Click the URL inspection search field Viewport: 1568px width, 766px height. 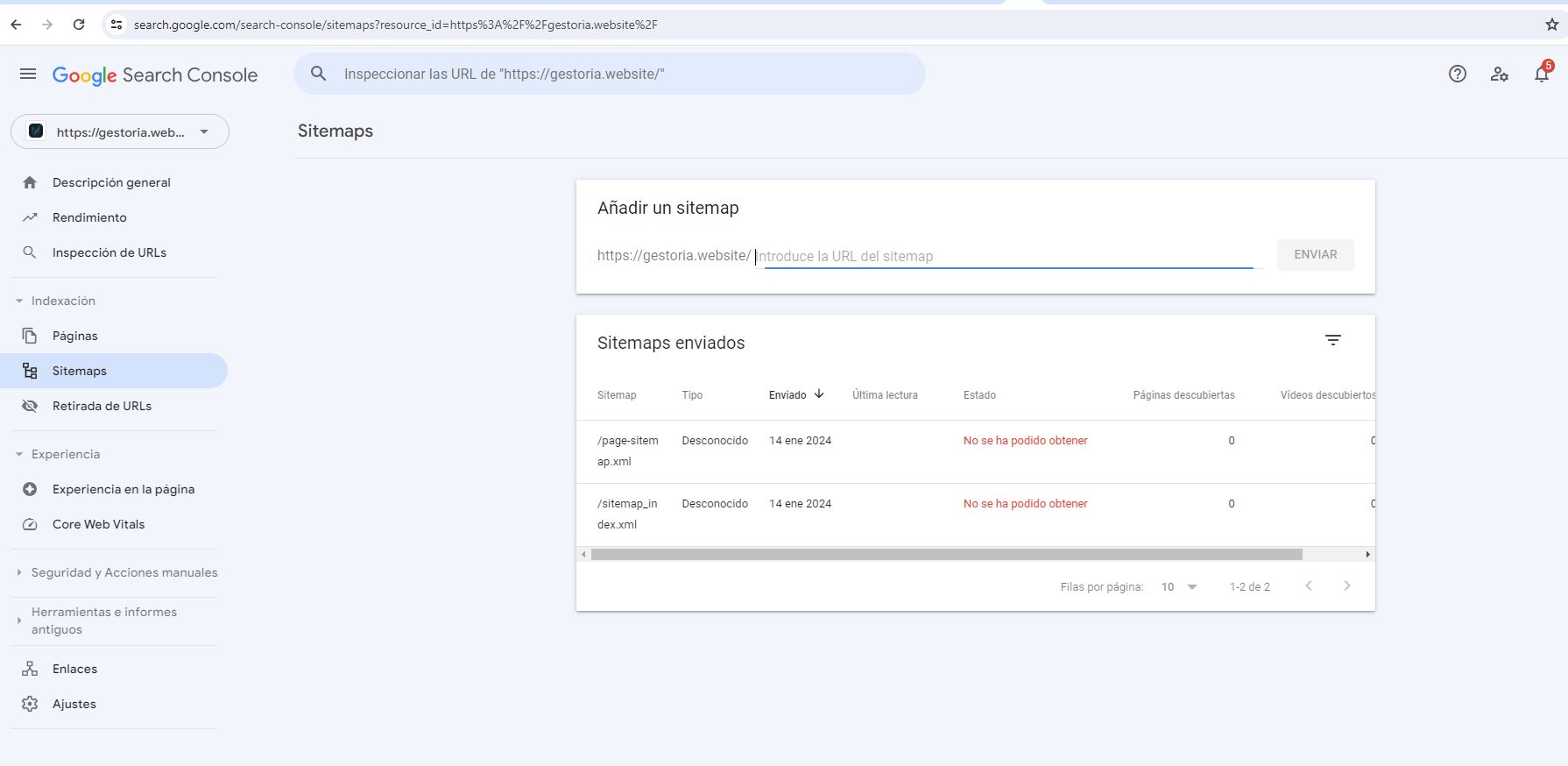(x=610, y=74)
